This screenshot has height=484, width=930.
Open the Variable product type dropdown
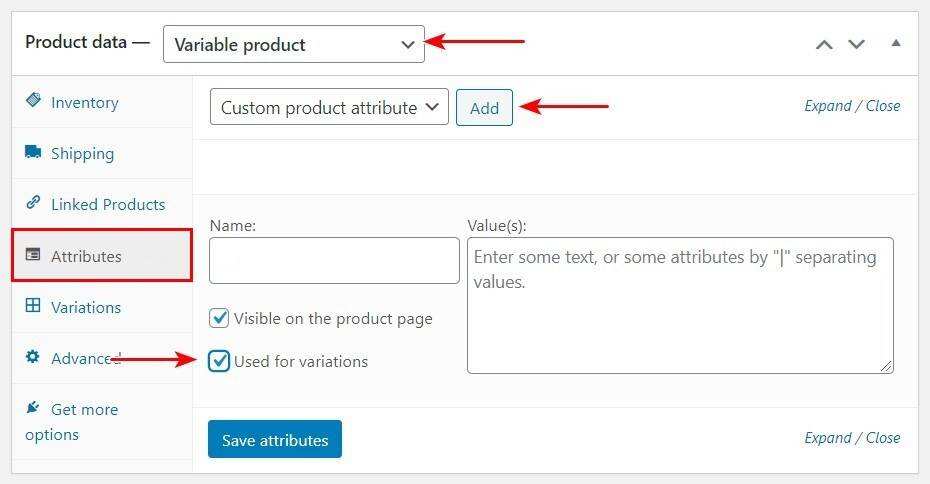tap(293, 44)
